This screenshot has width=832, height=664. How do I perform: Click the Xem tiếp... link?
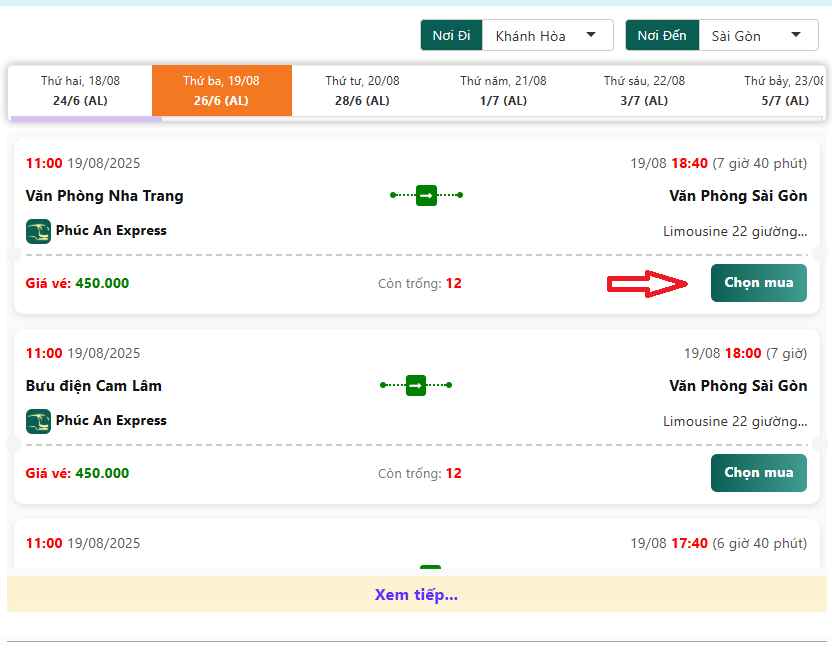click(417, 594)
